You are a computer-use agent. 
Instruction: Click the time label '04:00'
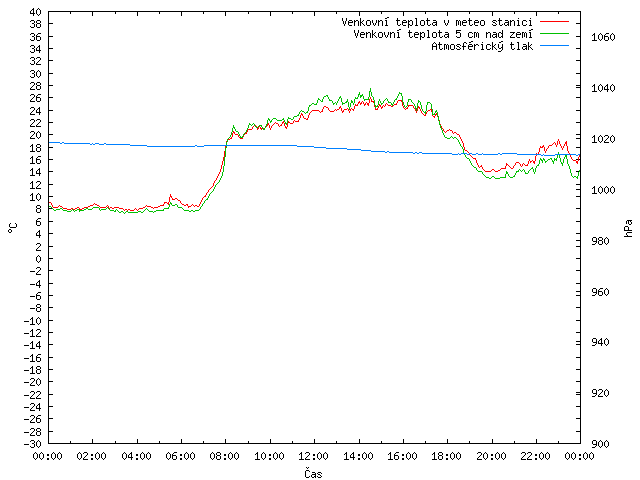coord(136,456)
